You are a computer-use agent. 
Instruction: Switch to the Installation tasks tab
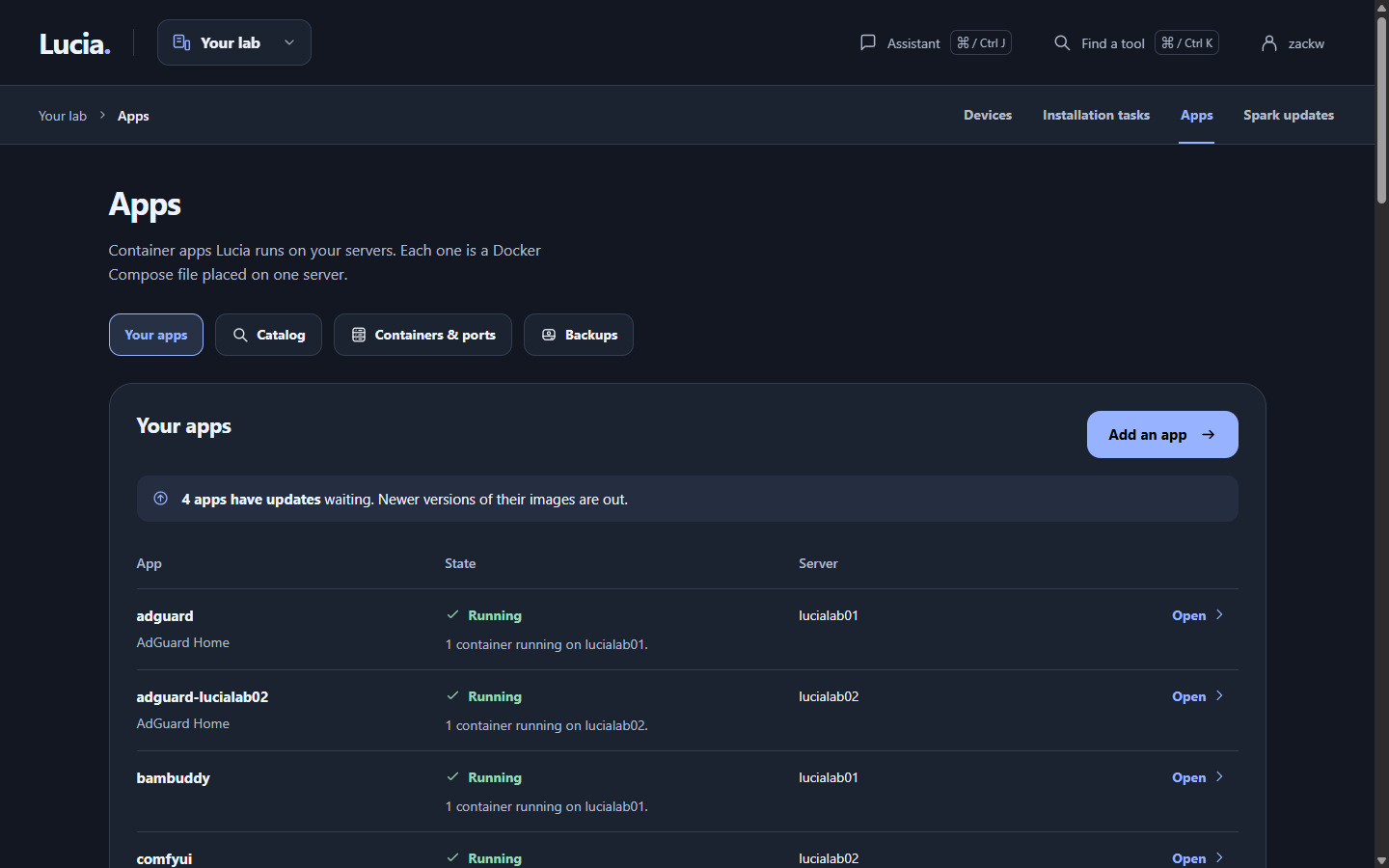(x=1096, y=115)
